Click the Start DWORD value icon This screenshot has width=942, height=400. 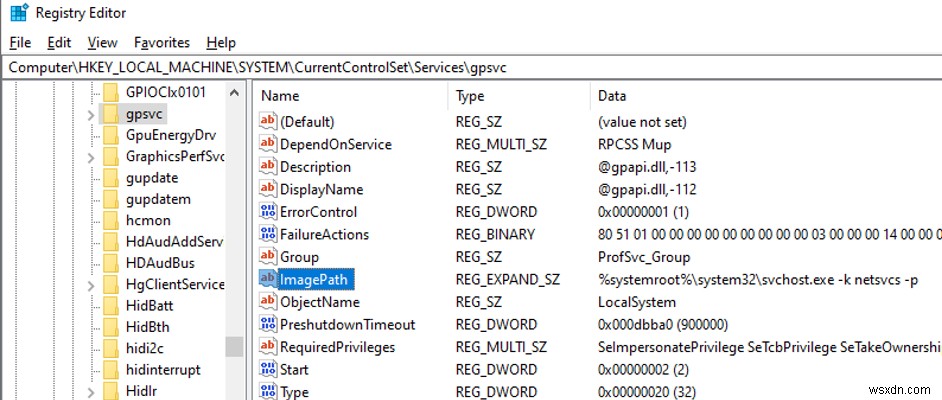[268, 369]
